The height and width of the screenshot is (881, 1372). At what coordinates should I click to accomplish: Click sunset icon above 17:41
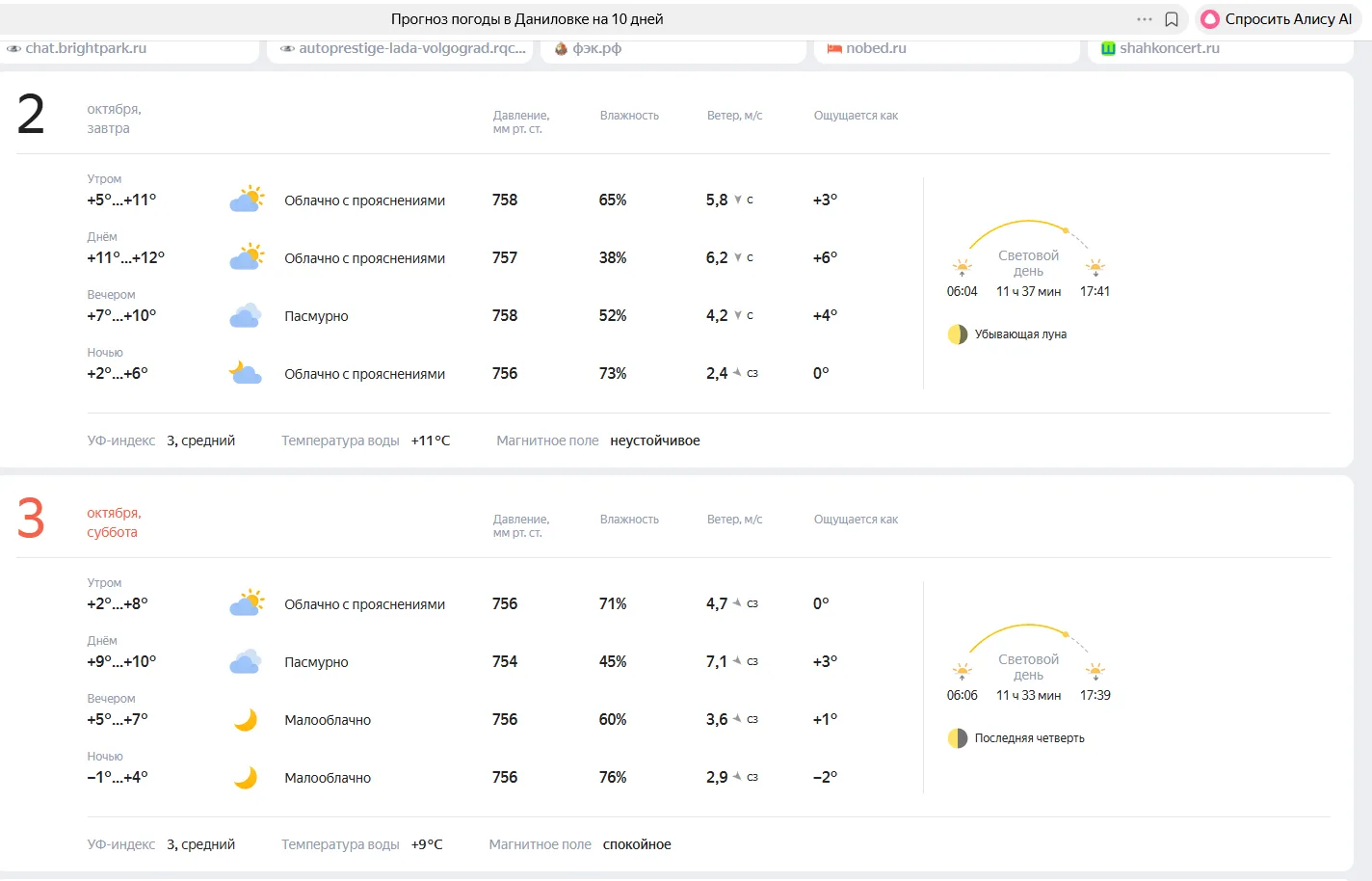[x=1095, y=268]
